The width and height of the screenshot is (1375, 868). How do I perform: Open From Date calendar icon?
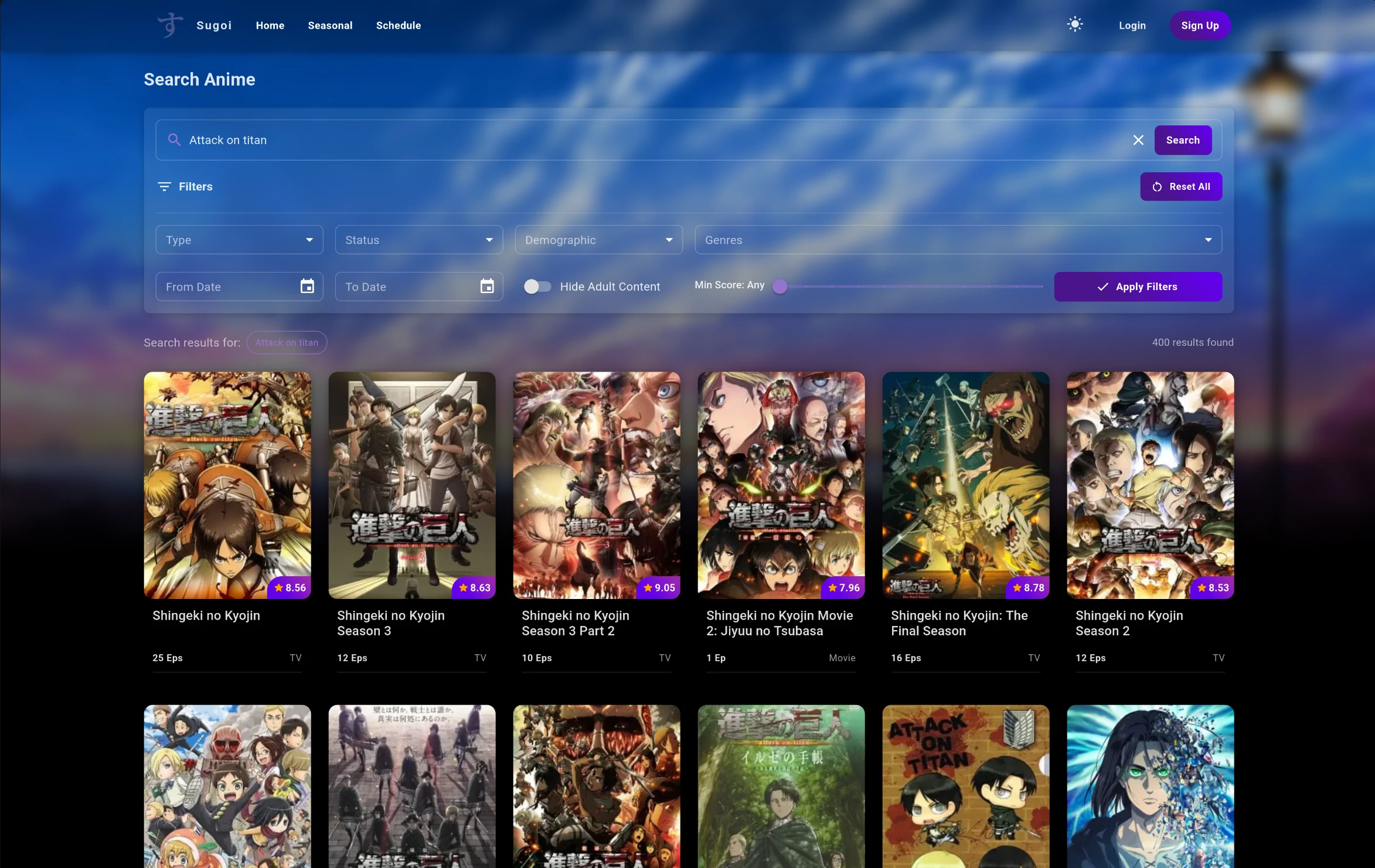[x=307, y=287]
